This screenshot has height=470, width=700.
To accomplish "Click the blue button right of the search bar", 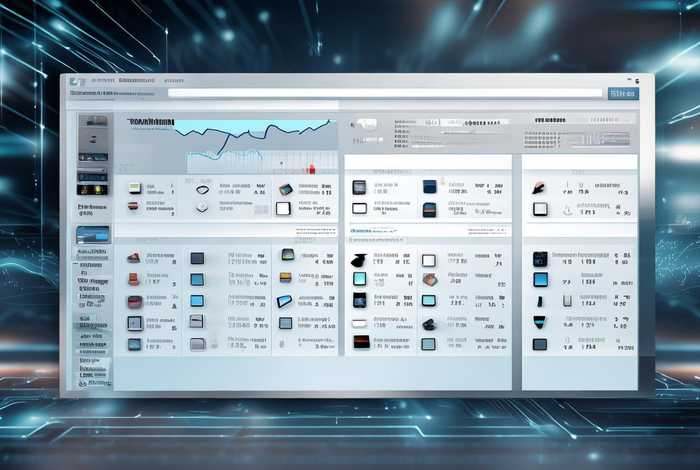I will pos(621,93).
